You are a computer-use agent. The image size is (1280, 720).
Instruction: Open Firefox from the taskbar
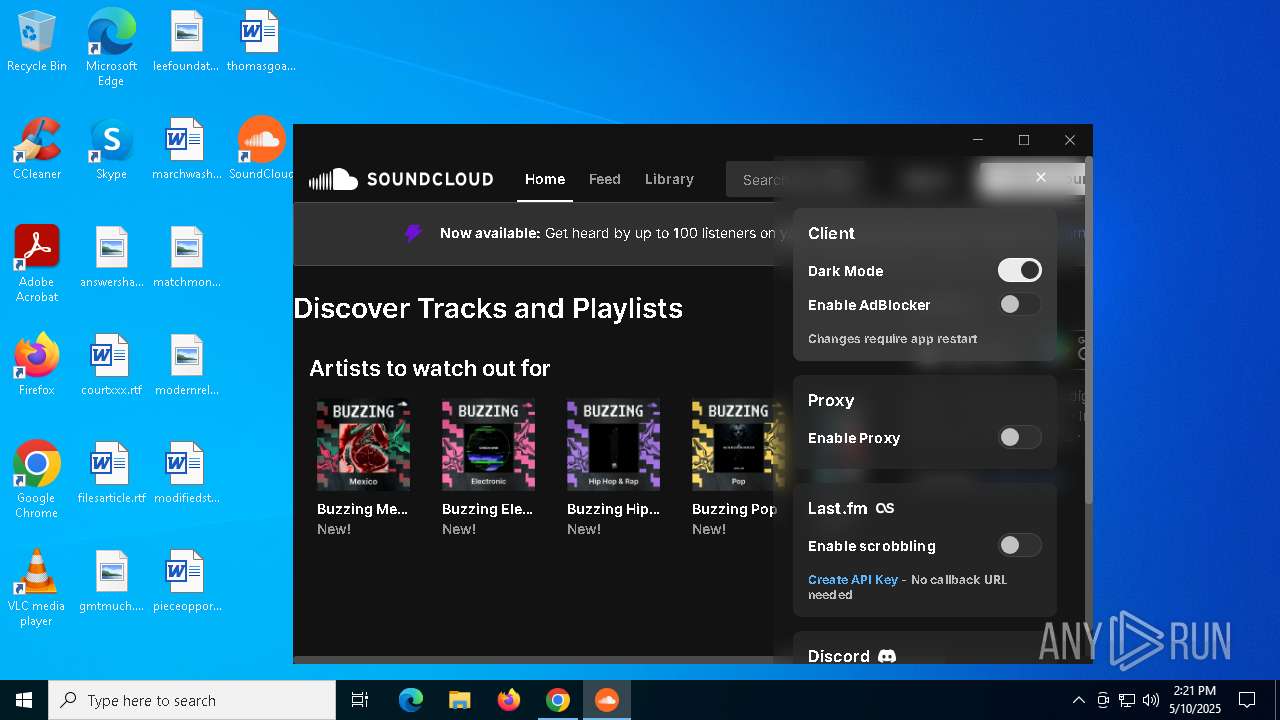coord(508,700)
